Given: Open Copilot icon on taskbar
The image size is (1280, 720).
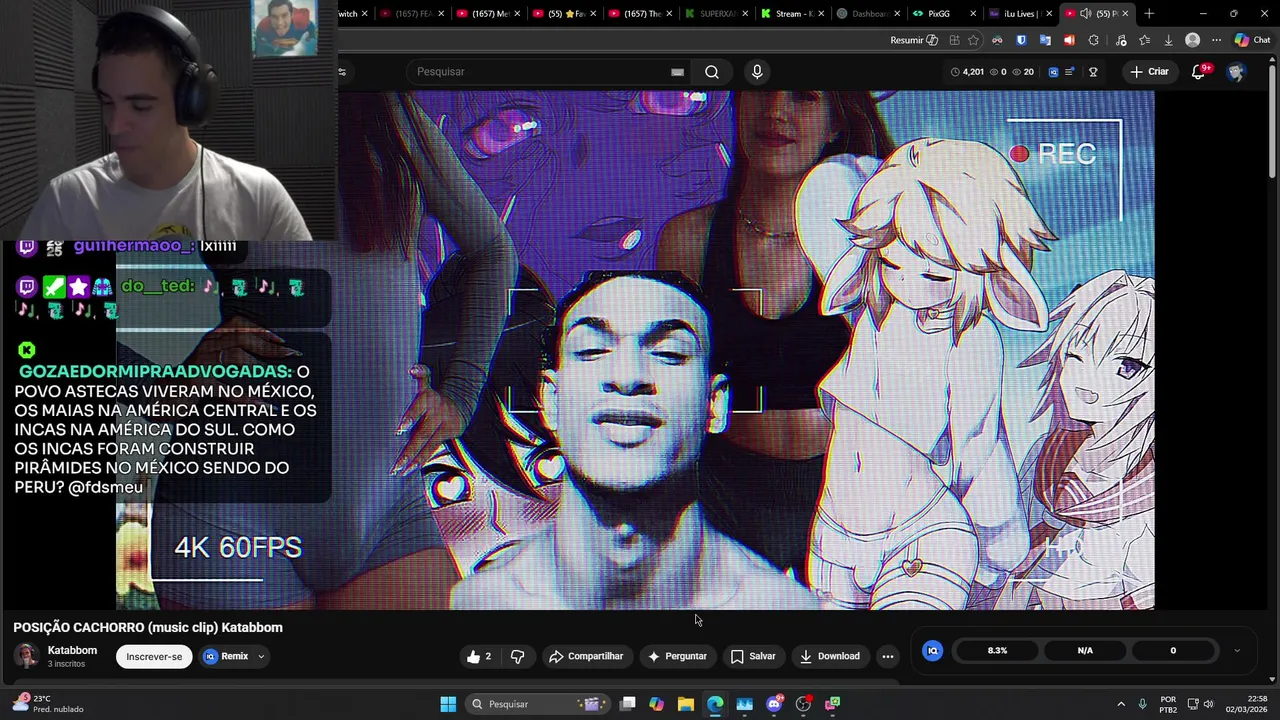Looking at the screenshot, I should [x=656, y=704].
